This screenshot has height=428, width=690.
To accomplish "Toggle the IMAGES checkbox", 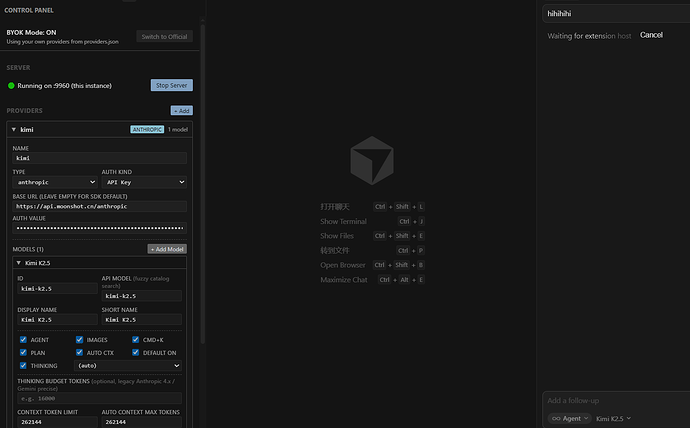I will [x=79, y=340].
